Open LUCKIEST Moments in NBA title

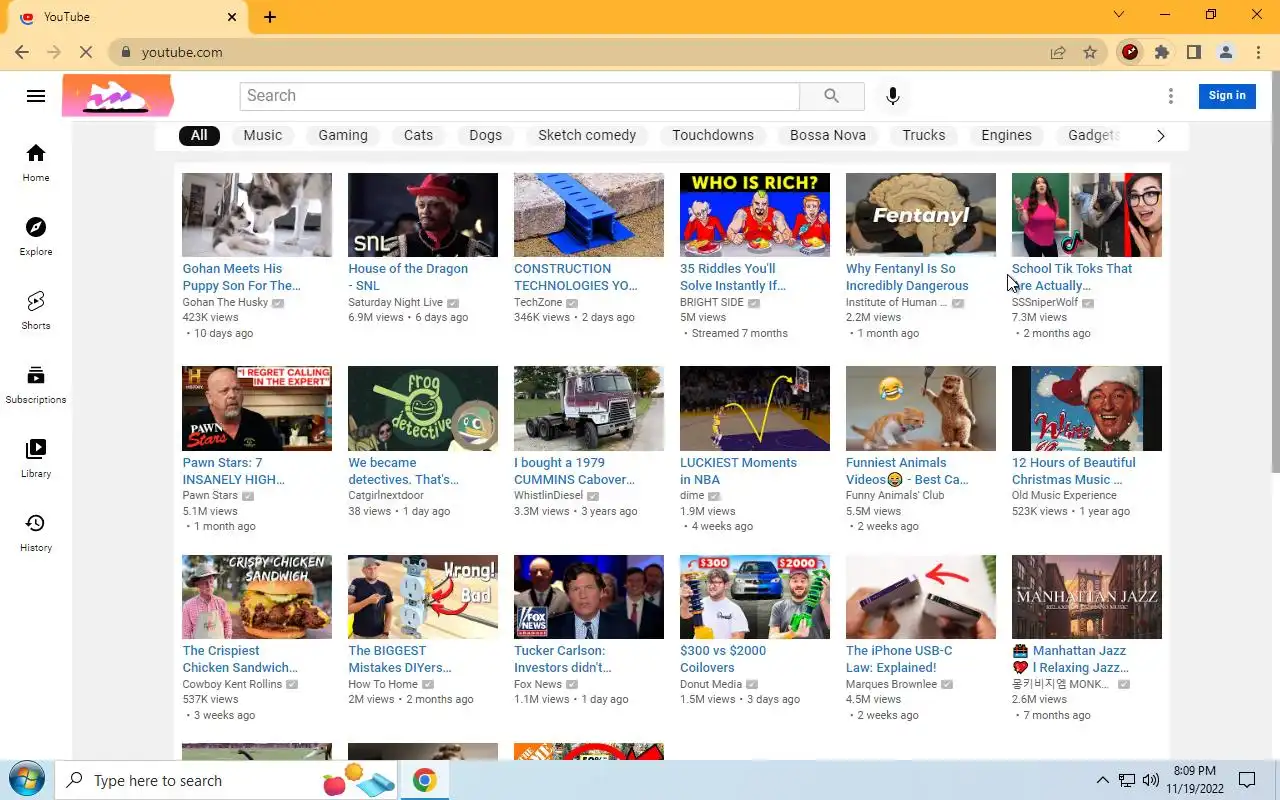click(738, 471)
